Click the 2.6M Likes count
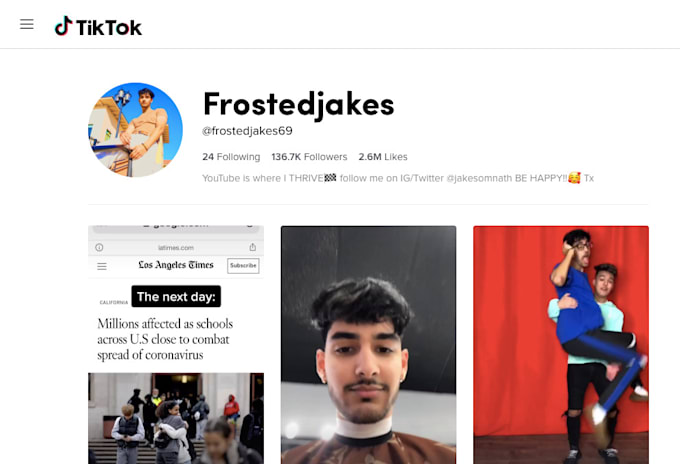 point(383,157)
